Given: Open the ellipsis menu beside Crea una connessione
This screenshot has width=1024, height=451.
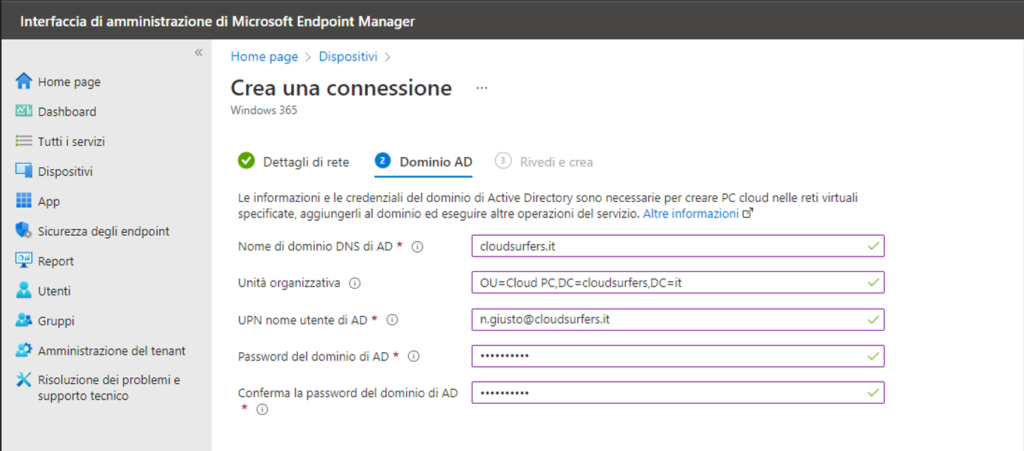Looking at the screenshot, I should coord(482,88).
